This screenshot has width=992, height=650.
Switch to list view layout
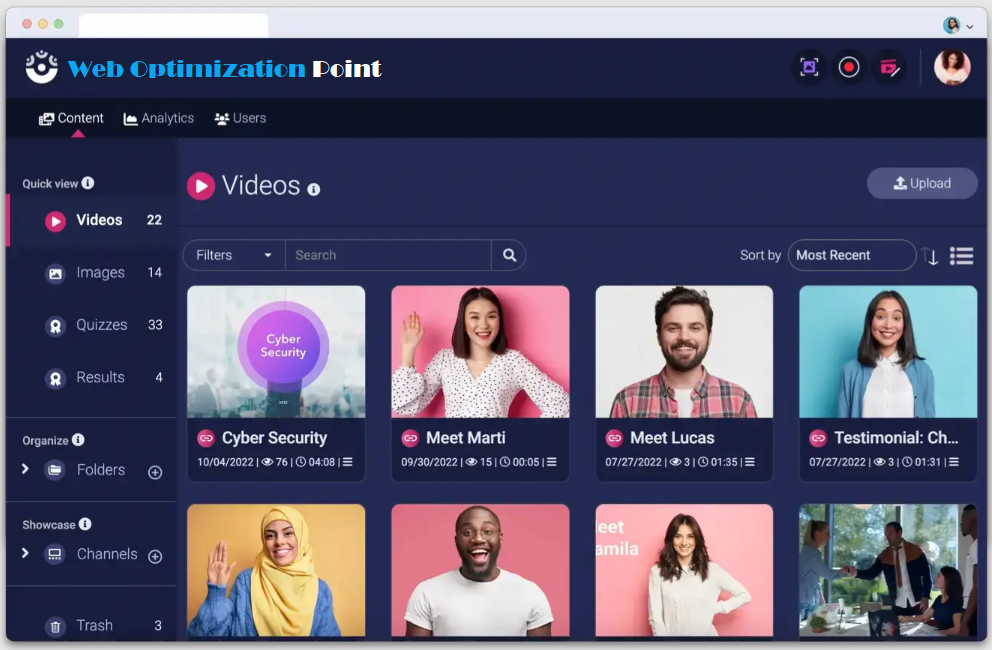[961, 256]
